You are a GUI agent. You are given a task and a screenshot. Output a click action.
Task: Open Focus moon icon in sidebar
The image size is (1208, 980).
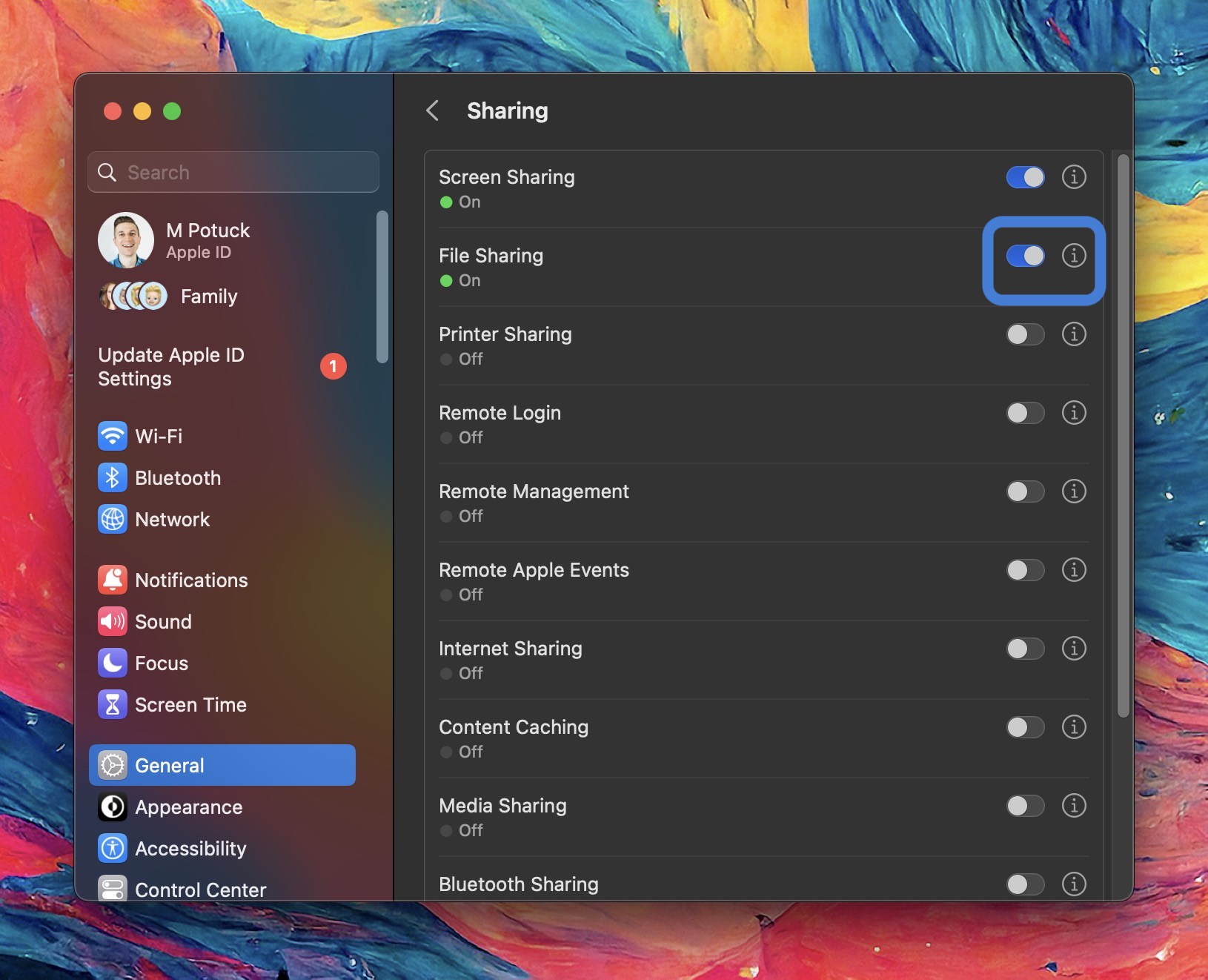113,663
